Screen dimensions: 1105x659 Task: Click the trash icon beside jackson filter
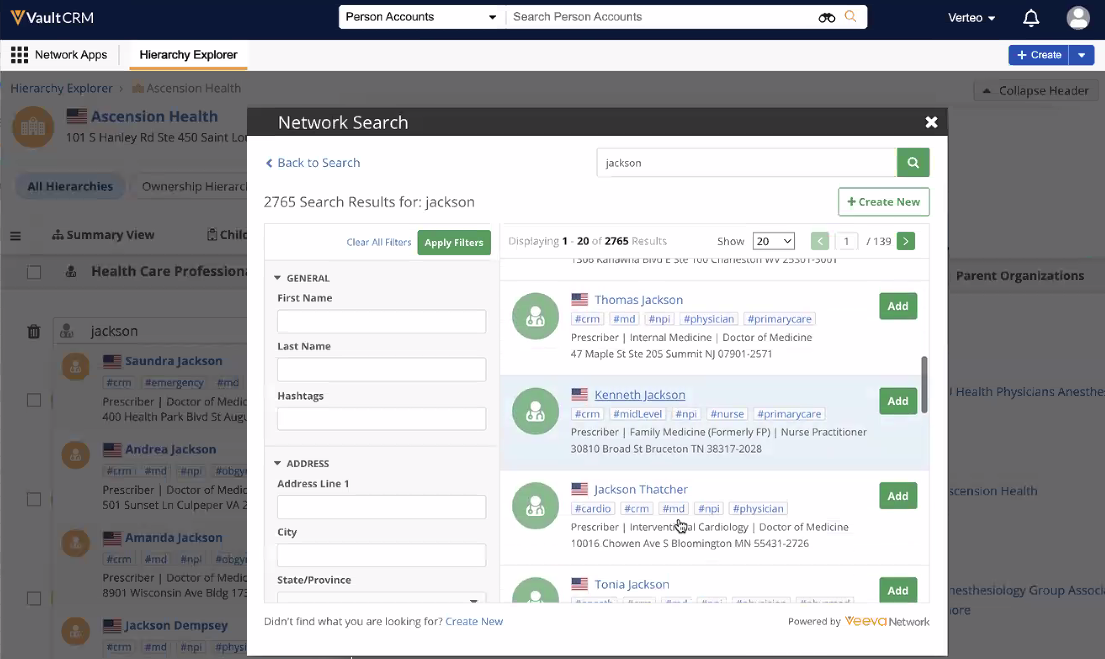point(33,331)
